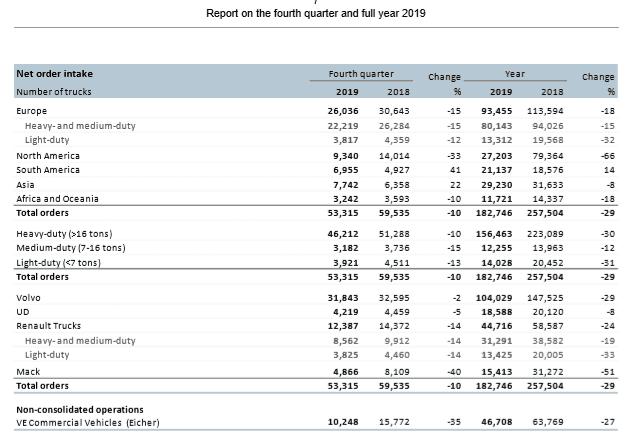Image resolution: width=644 pixels, height=438 pixels.
Task: Click the value 19,568 in the table
Action: (x=548, y=140)
